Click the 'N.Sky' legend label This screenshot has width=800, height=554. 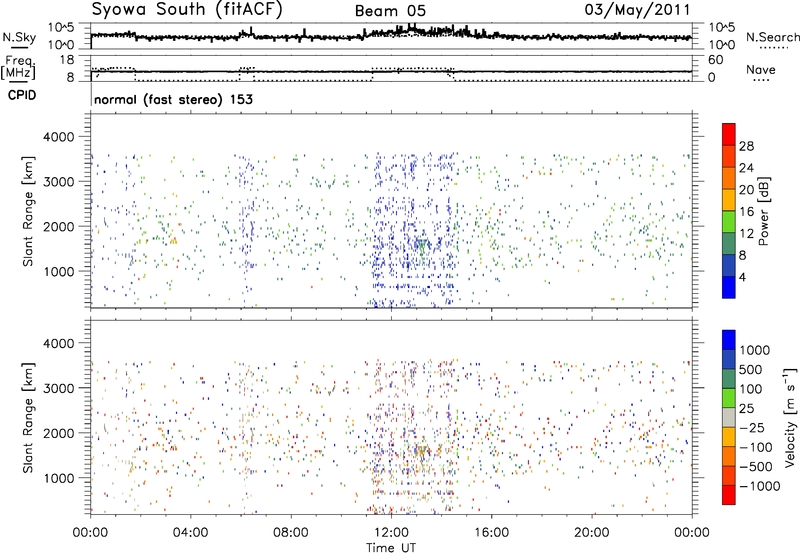pos(19,37)
